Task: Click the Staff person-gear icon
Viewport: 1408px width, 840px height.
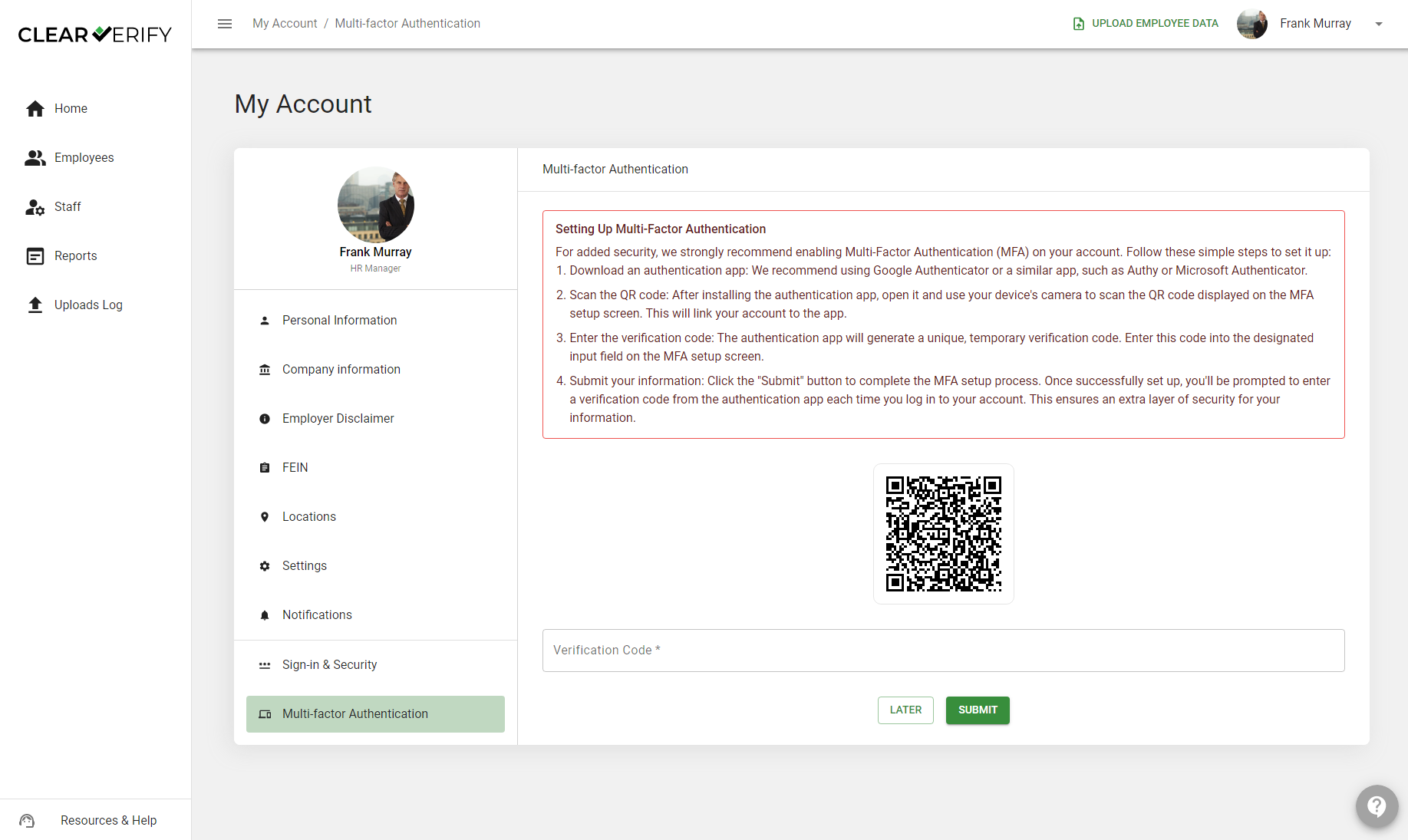Action: coord(35,207)
